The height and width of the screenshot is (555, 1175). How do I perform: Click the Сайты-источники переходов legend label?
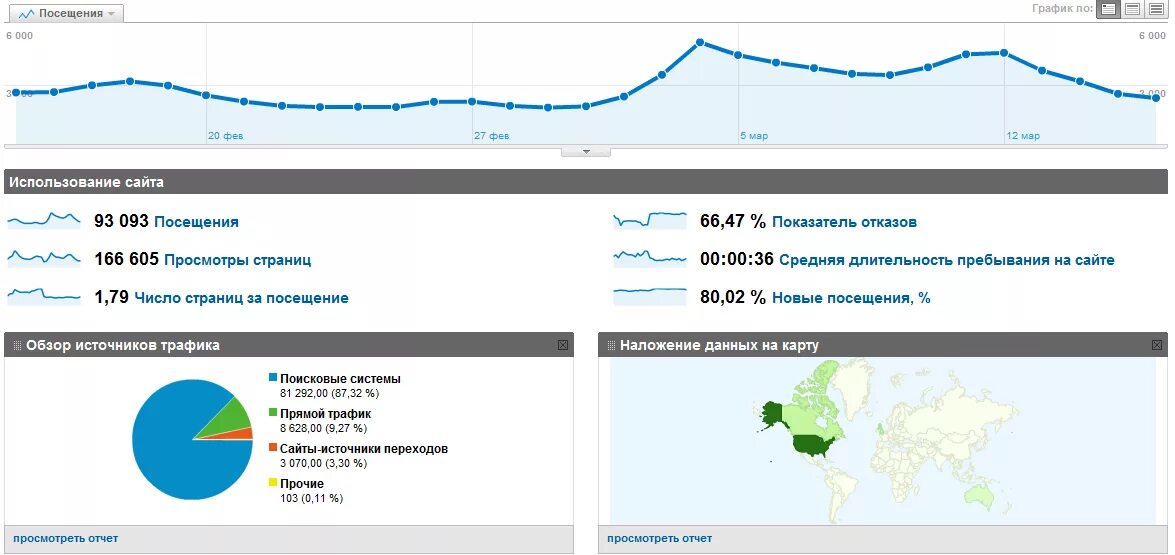point(363,449)
